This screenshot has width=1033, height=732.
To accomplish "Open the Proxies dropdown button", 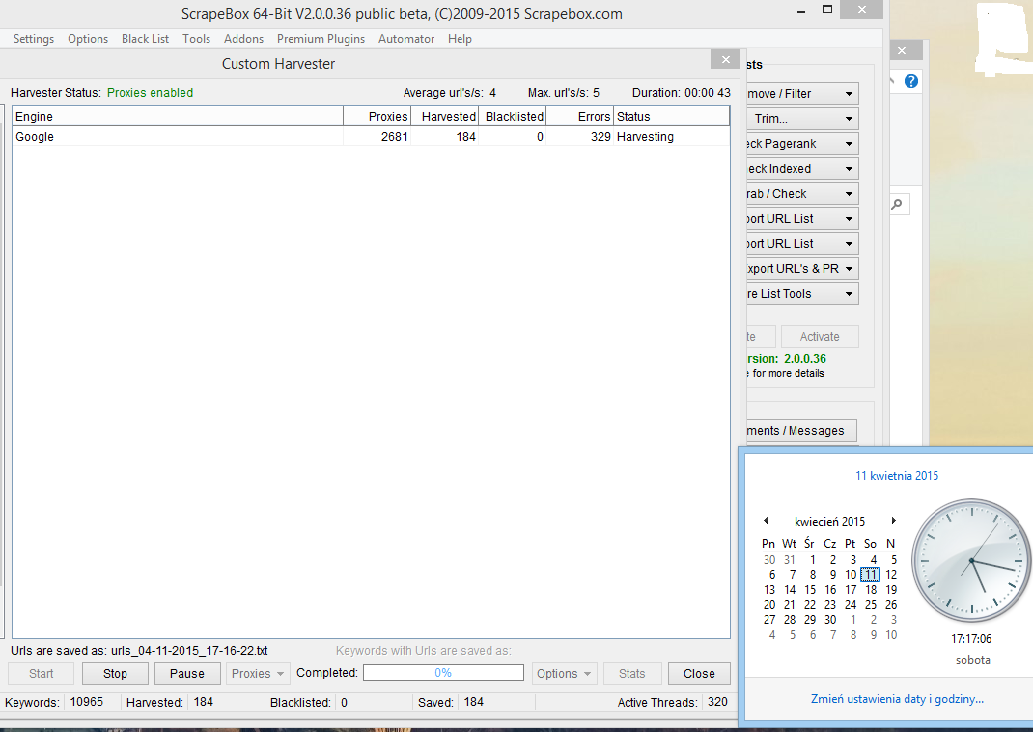I will pos(258,673).
